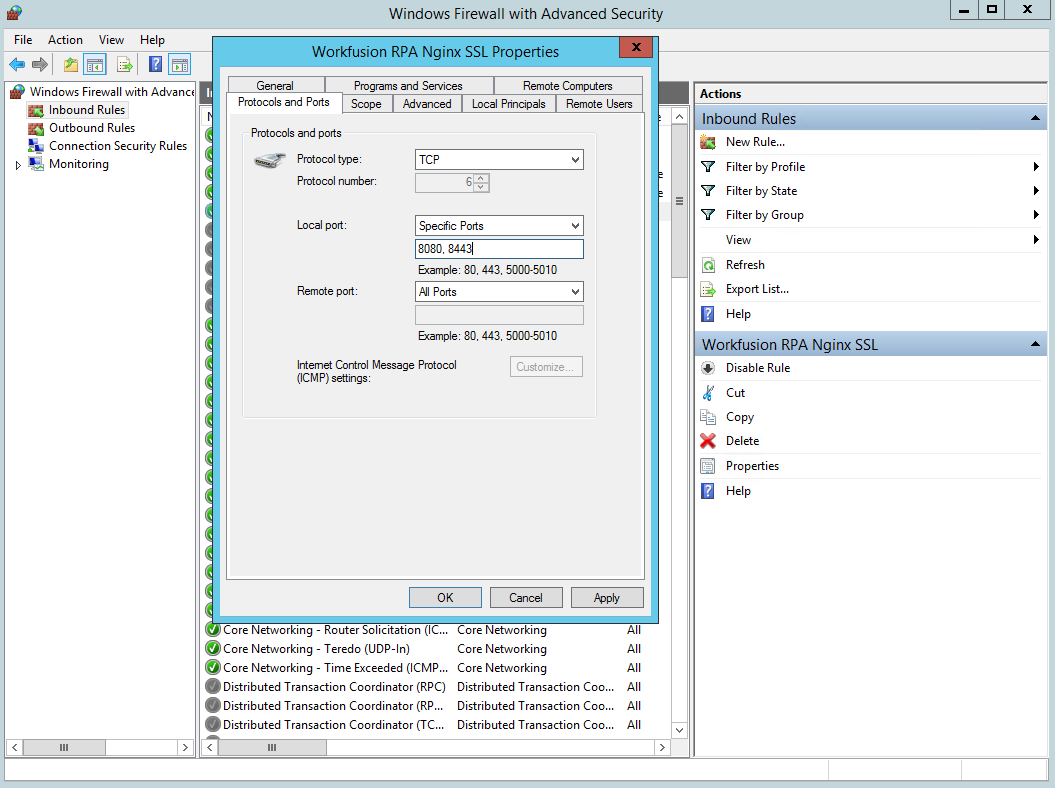Image resolution: width=1055 pixels, height=788 pixels.
Task: Switch to the Scope tab
Action: point(366,104)
